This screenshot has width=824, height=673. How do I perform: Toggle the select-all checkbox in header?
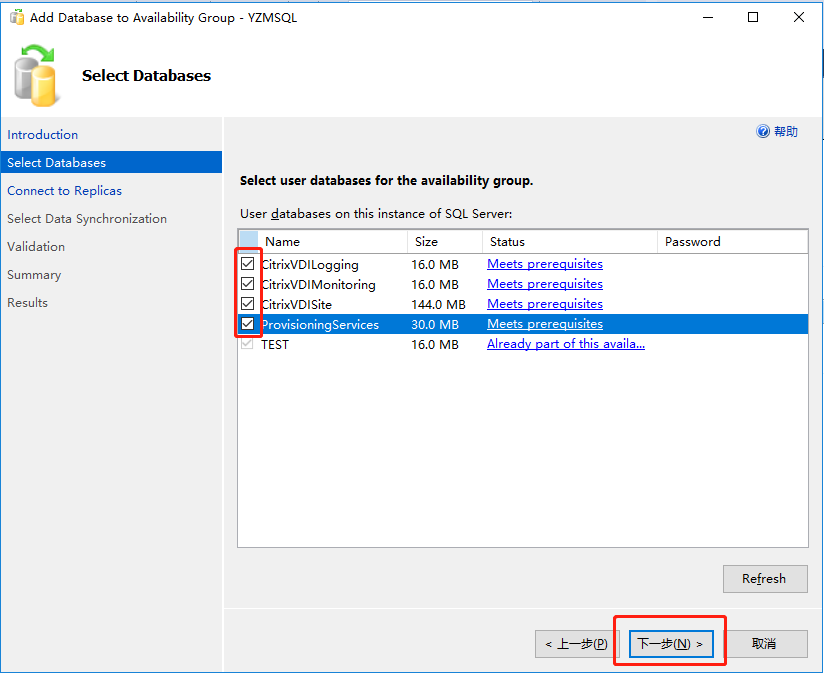point(249,241)
